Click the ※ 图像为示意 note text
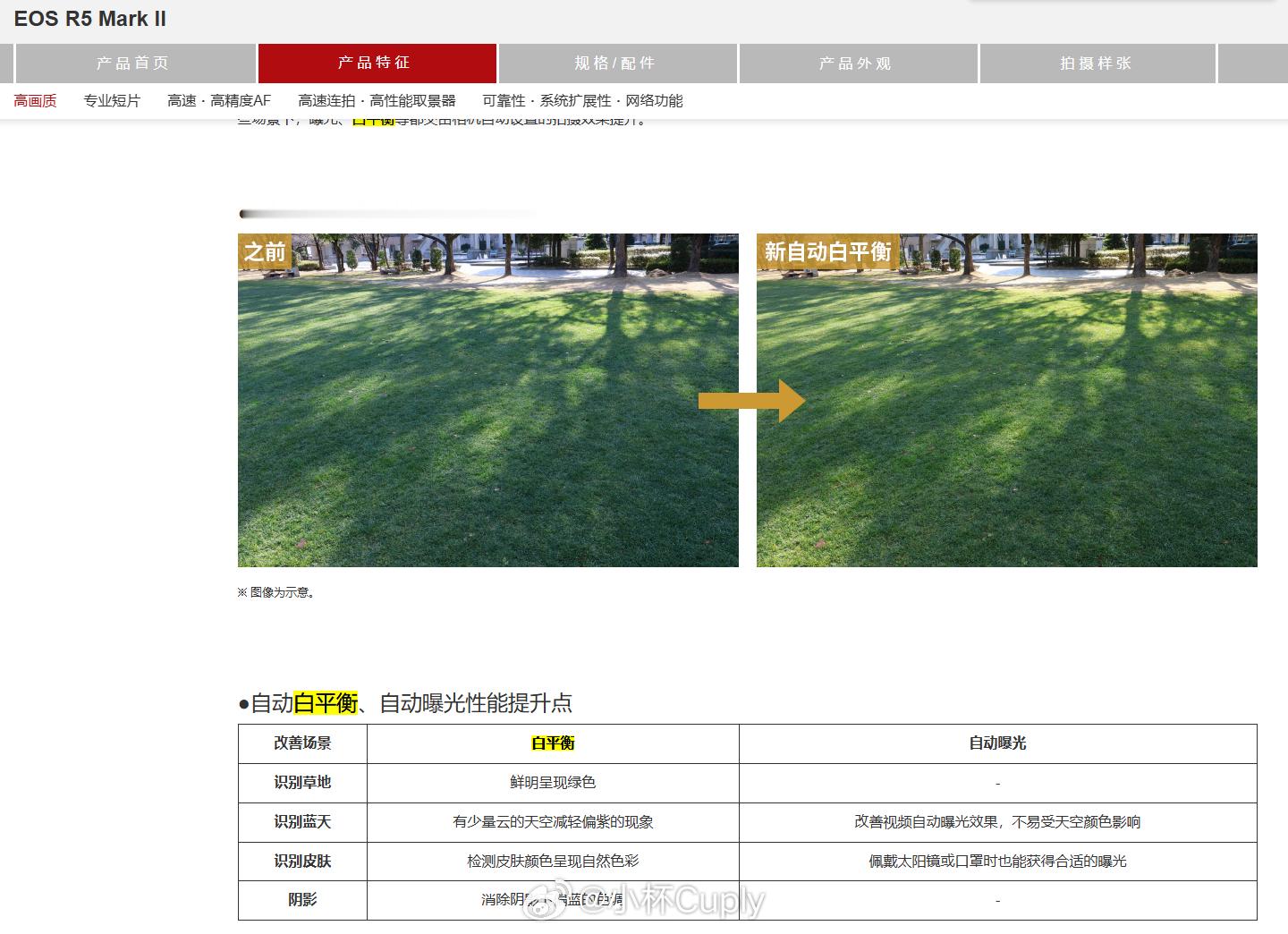This screenshot has width=1288, height=934. pos(275,591)
